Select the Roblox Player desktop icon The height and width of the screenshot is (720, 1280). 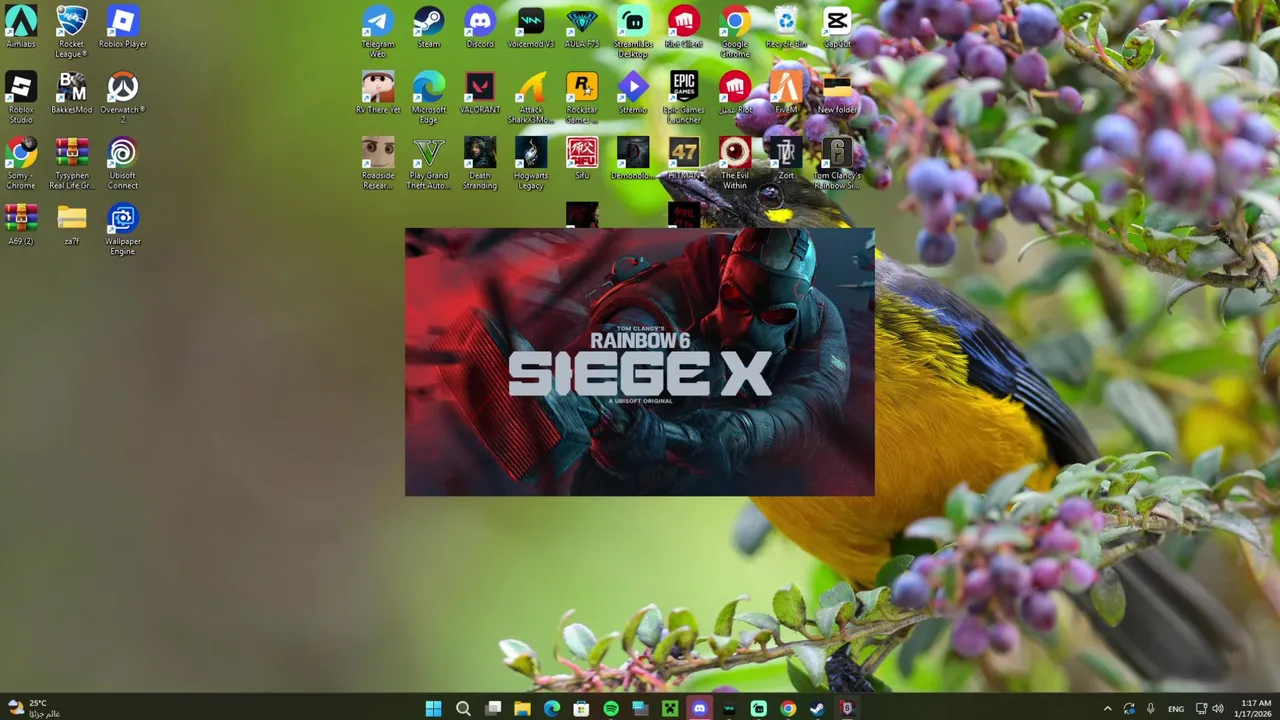click(123, 27)
